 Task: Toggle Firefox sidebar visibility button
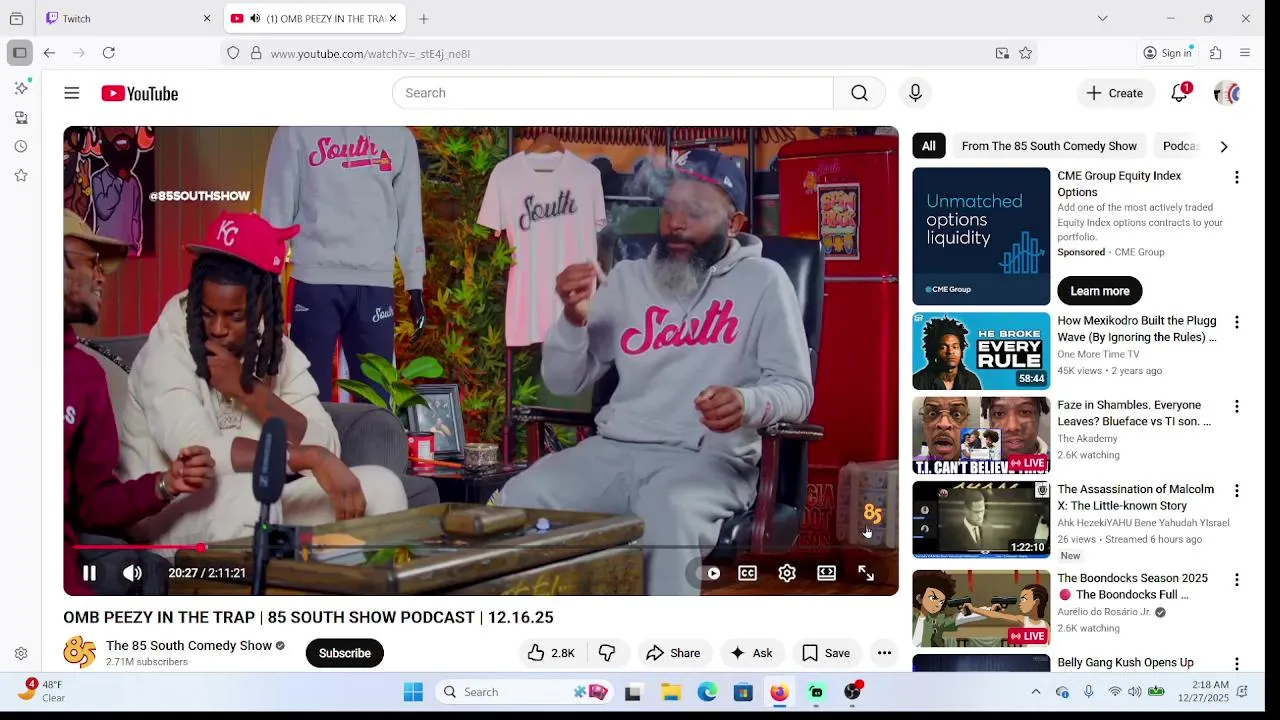coord(20,53)
